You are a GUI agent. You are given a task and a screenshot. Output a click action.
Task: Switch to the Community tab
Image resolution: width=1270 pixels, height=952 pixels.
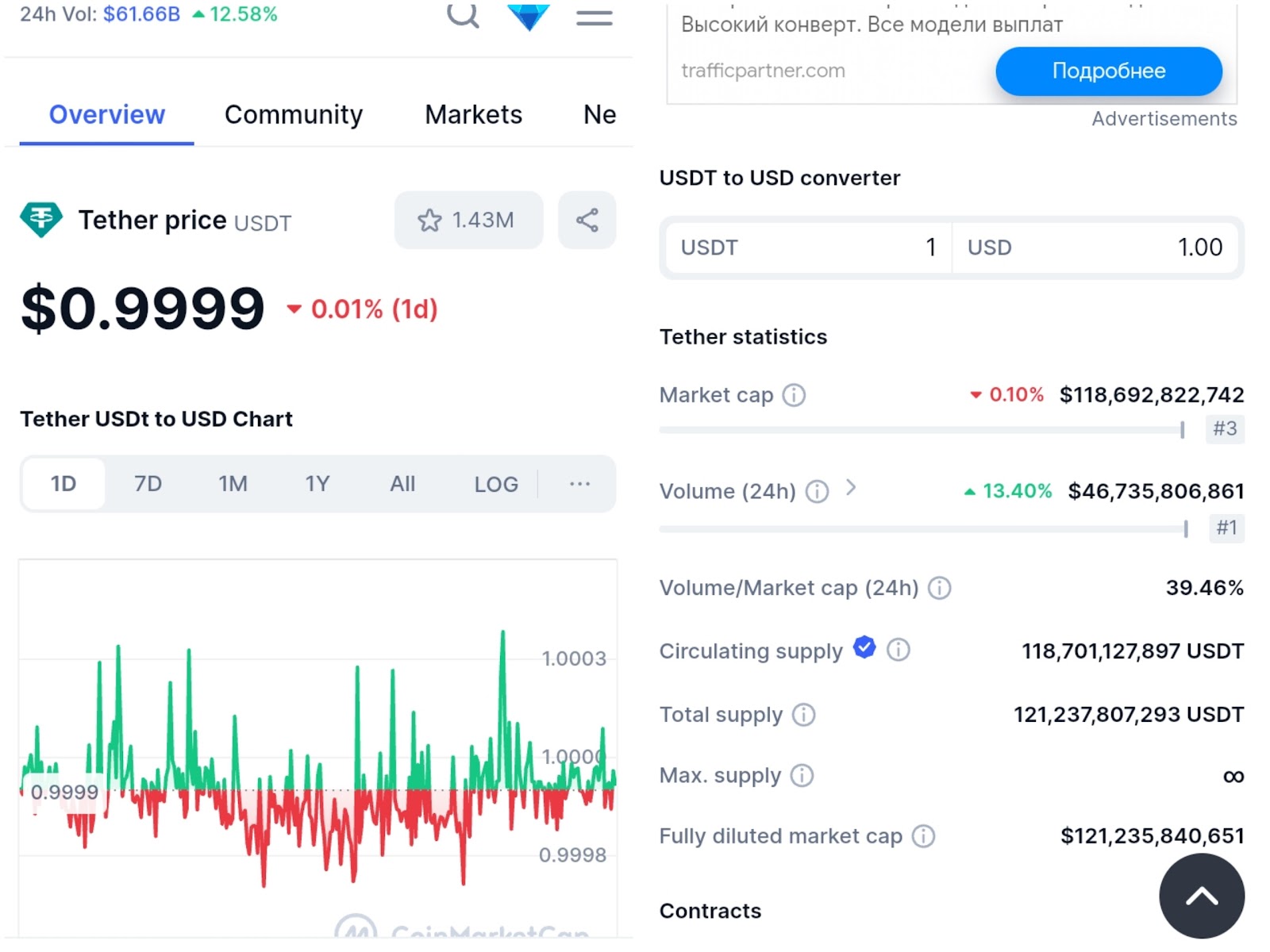(x=294, y=115)
